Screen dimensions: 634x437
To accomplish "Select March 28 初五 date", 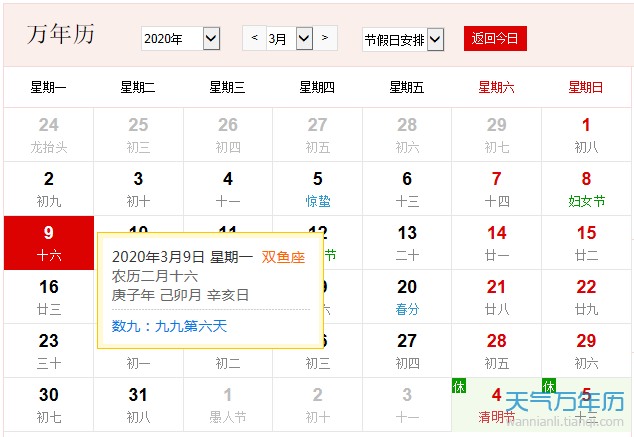I will (x=497, y=351).
